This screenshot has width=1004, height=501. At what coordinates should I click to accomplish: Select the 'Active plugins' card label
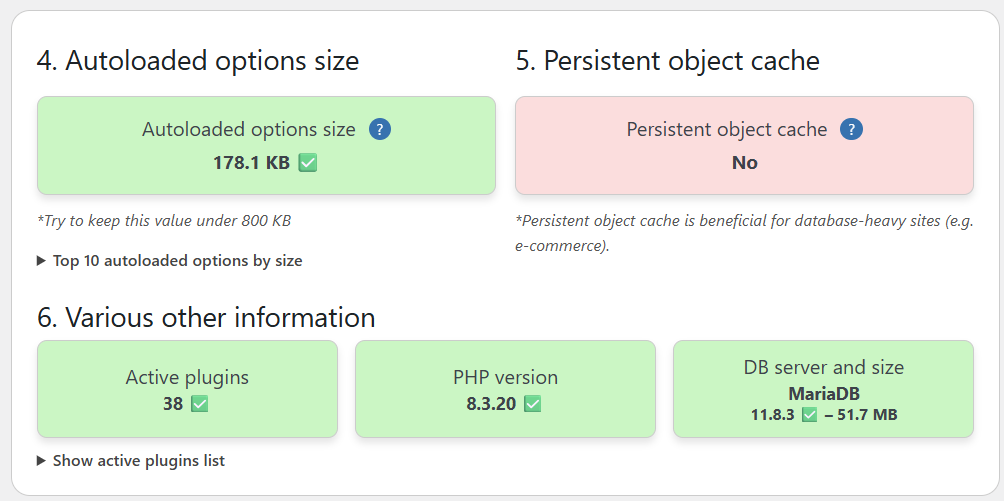pyautogui.click(x=187, y=378)
